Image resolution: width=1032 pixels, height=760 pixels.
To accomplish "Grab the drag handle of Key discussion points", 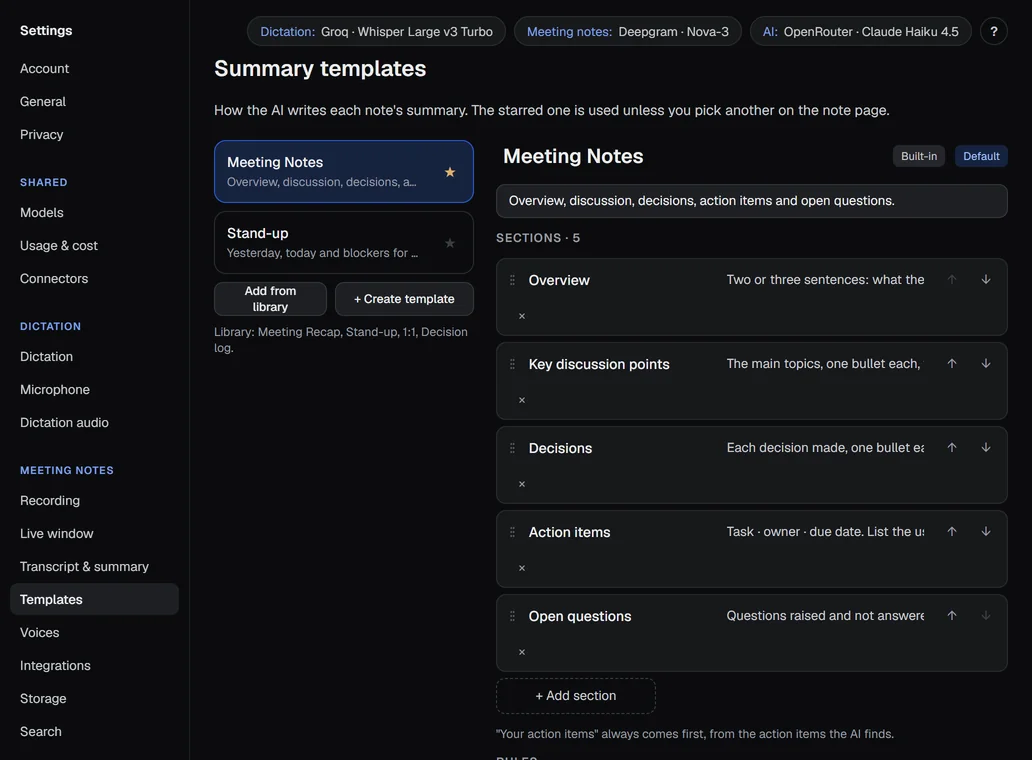I will point(512,364).
